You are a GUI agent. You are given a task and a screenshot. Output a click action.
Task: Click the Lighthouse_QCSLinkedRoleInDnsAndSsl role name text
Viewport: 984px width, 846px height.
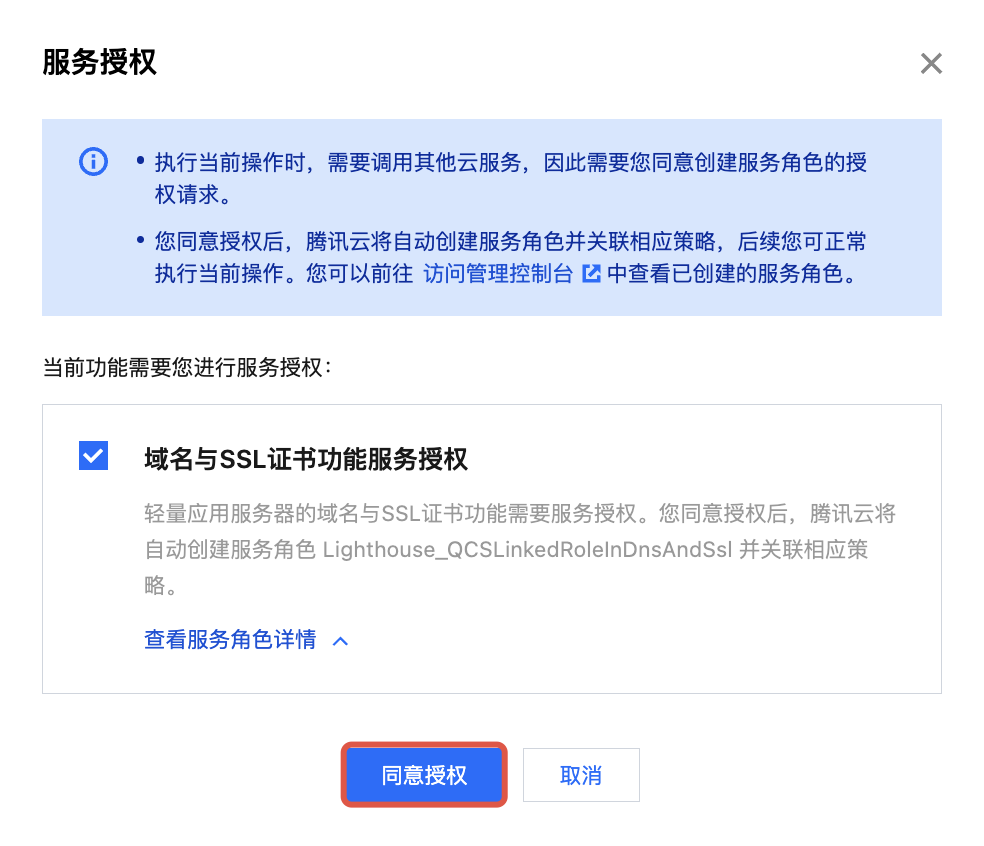(527, 550)
